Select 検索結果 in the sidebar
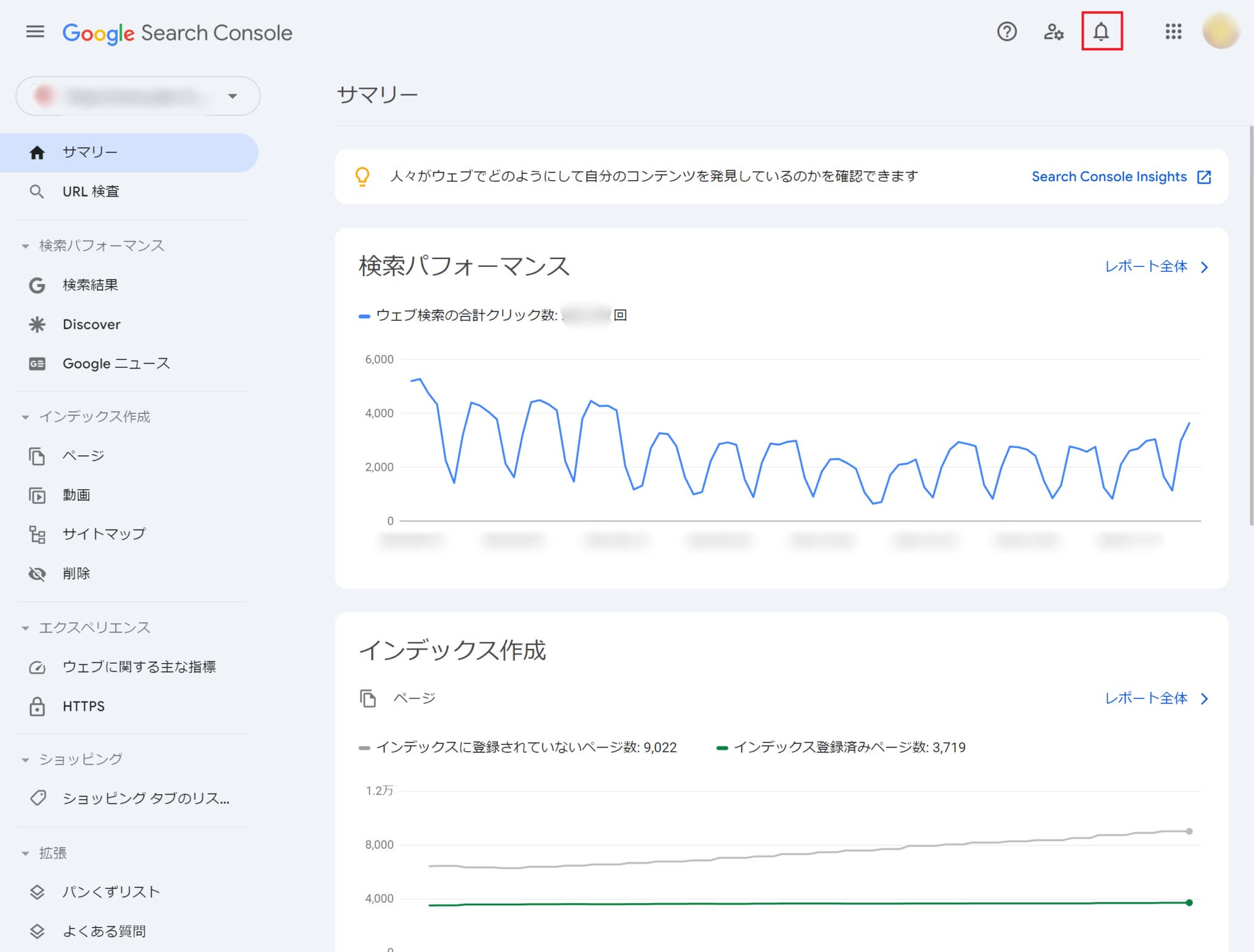This screenshot has width=1254, height=952. tap(90, 285)
